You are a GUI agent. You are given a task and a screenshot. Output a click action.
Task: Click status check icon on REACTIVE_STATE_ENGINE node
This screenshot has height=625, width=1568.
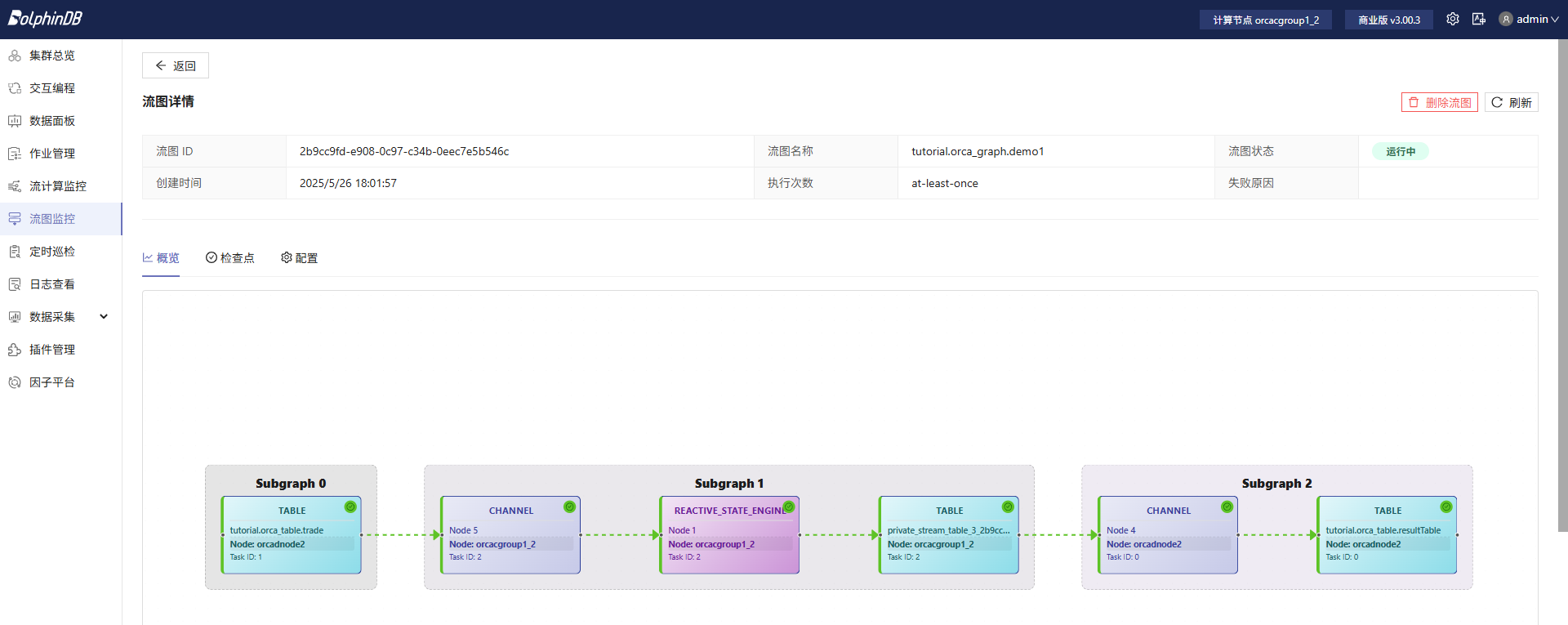click(789, 507)
